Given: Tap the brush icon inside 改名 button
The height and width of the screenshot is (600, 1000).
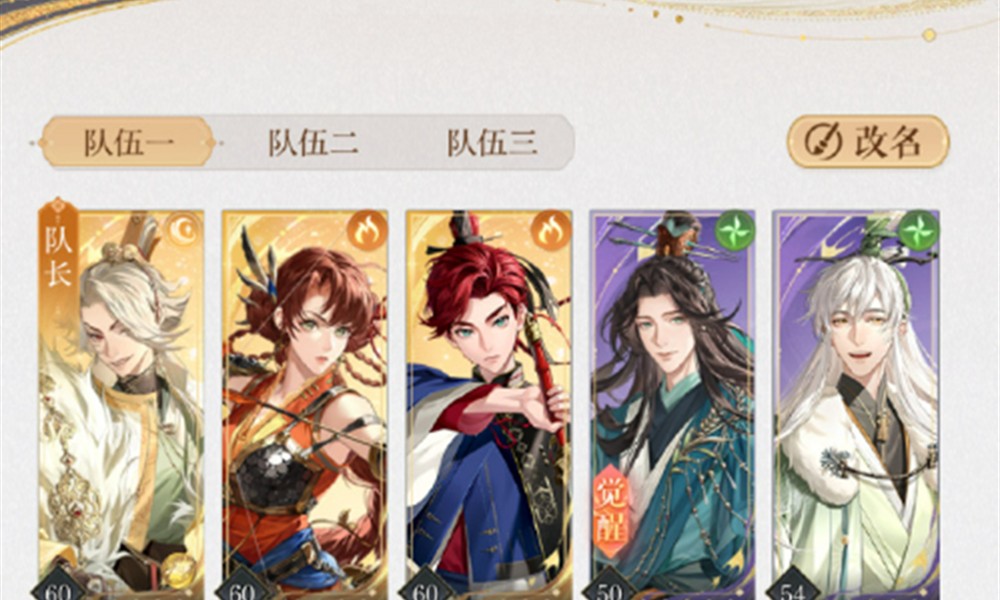Looking at the screenshot, I should [x=823, y=141].
